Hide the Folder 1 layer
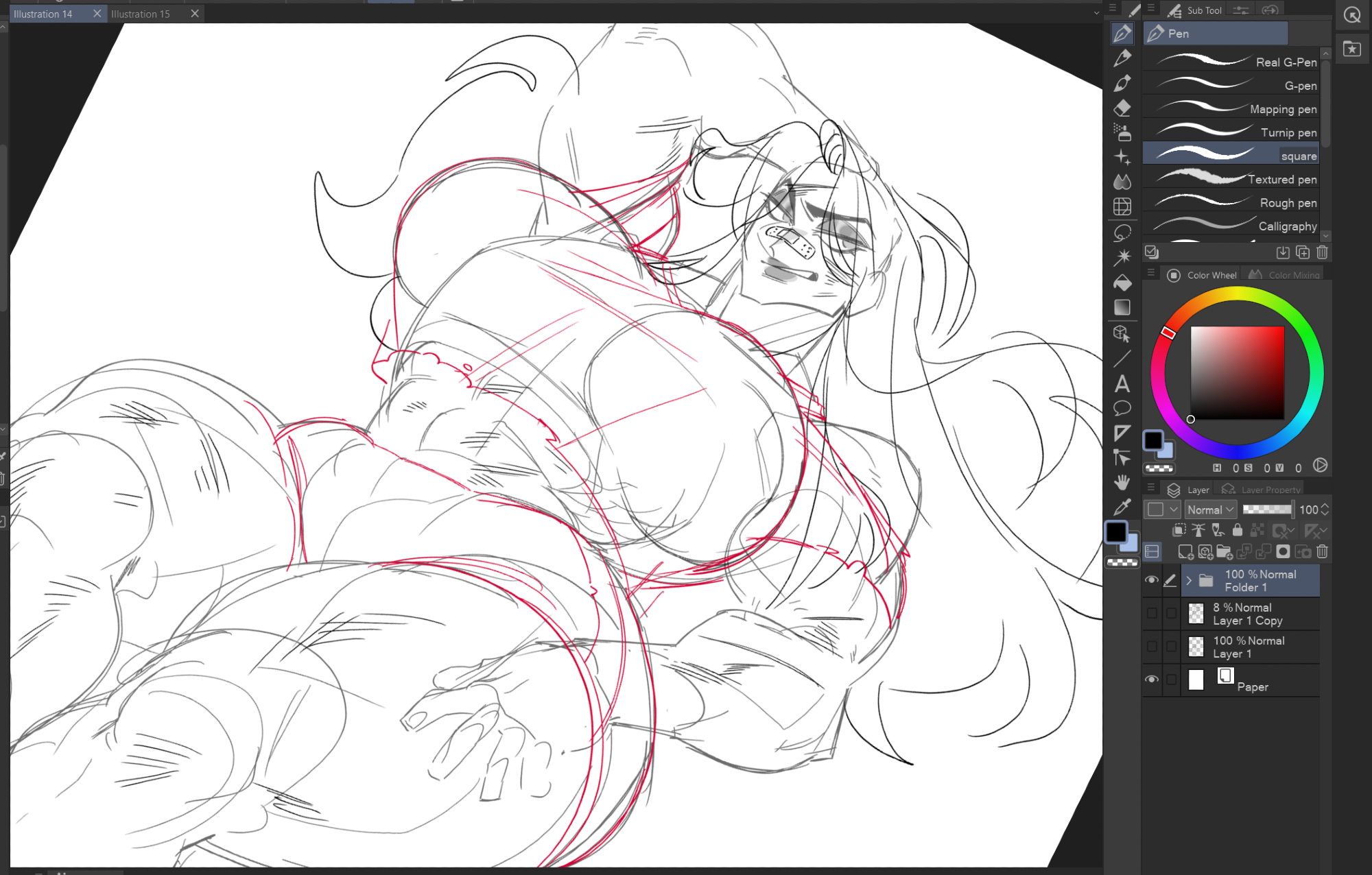 (1152, 580)
